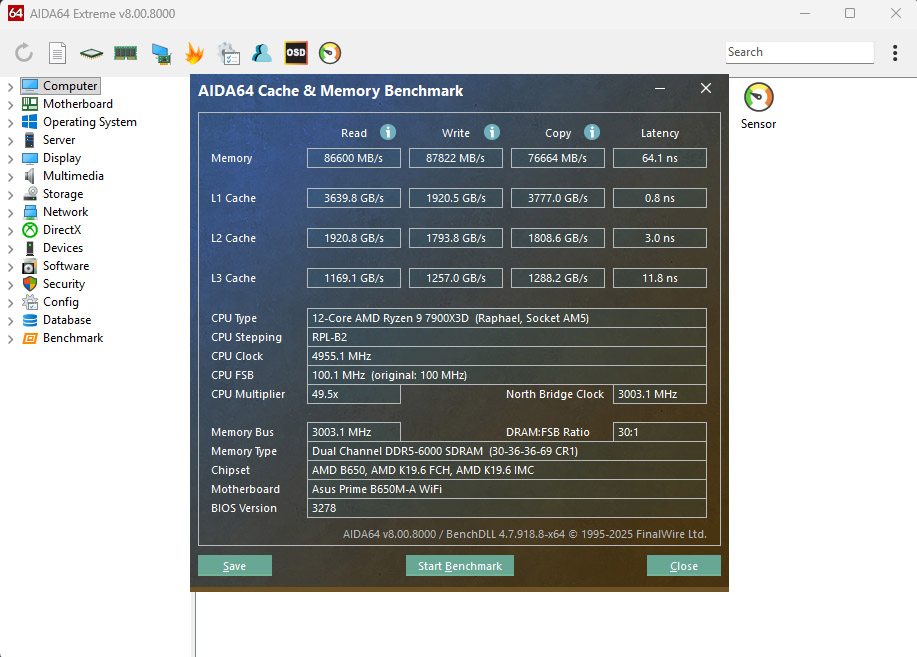Click the Write column info icon

(x=491, y=132)
